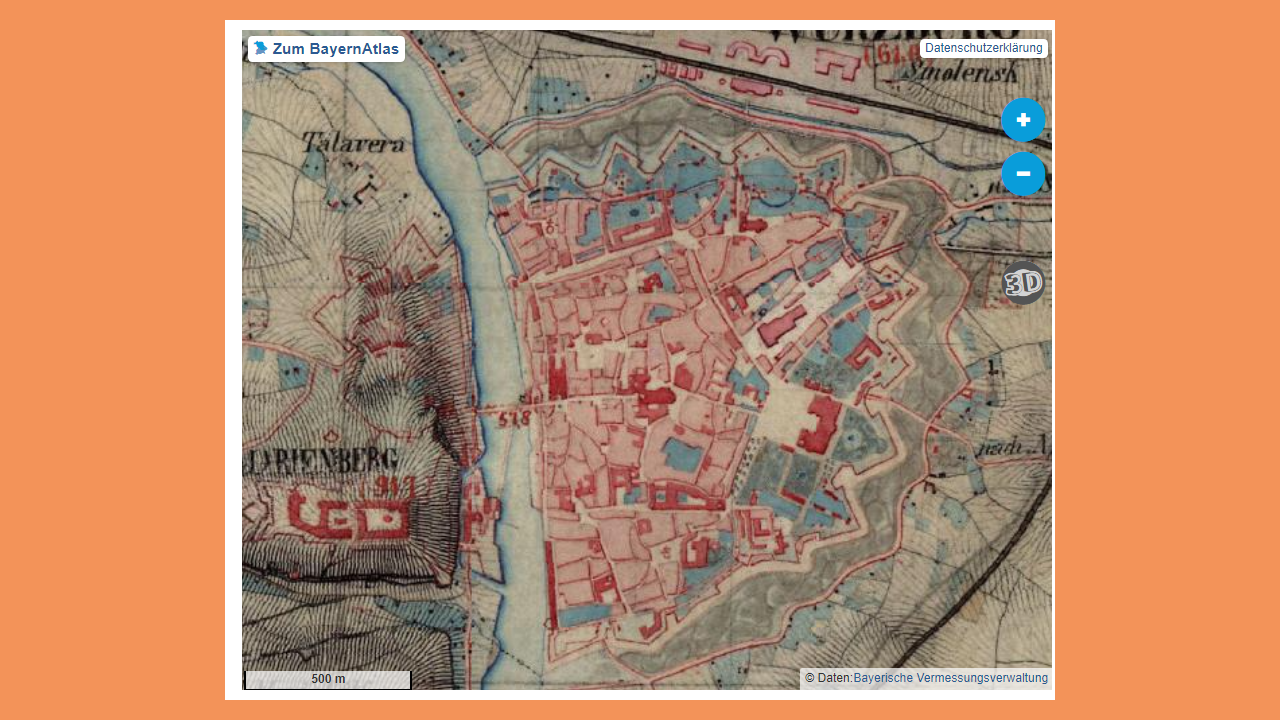
Task: Click the blue BayernAtlas logo icon
Action: [261, 48]
